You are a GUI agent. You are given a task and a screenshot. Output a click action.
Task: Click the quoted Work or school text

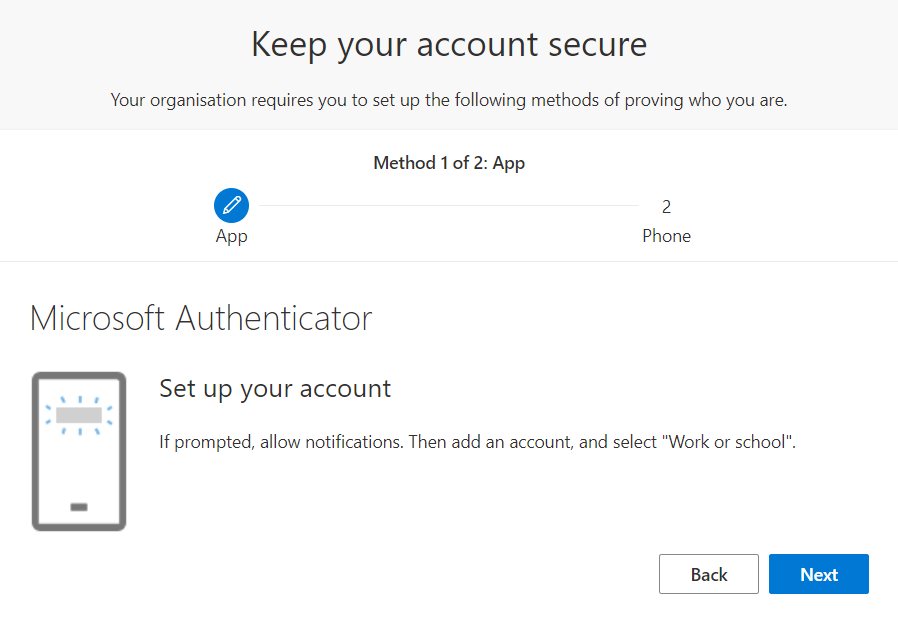pos(727,442)
